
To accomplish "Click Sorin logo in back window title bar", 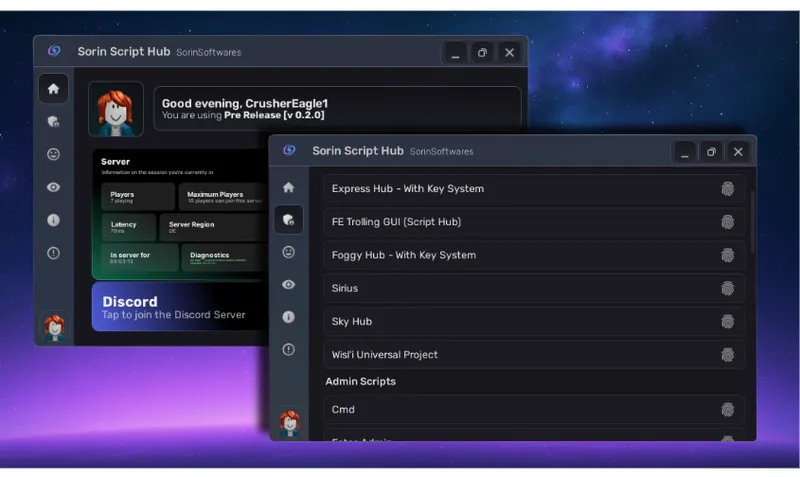I will click(x=54, y=51).
